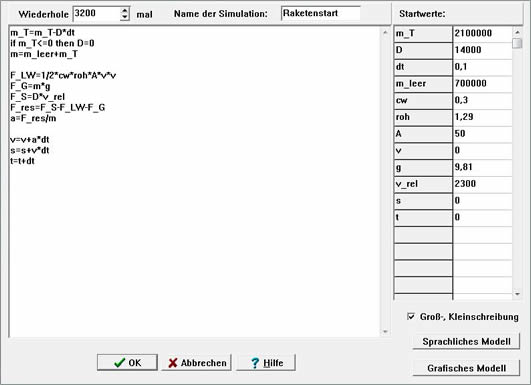The width and height of the screenshot is (531, 385).
Task: Click the Abbrechen button
Action: click(196, 362)
